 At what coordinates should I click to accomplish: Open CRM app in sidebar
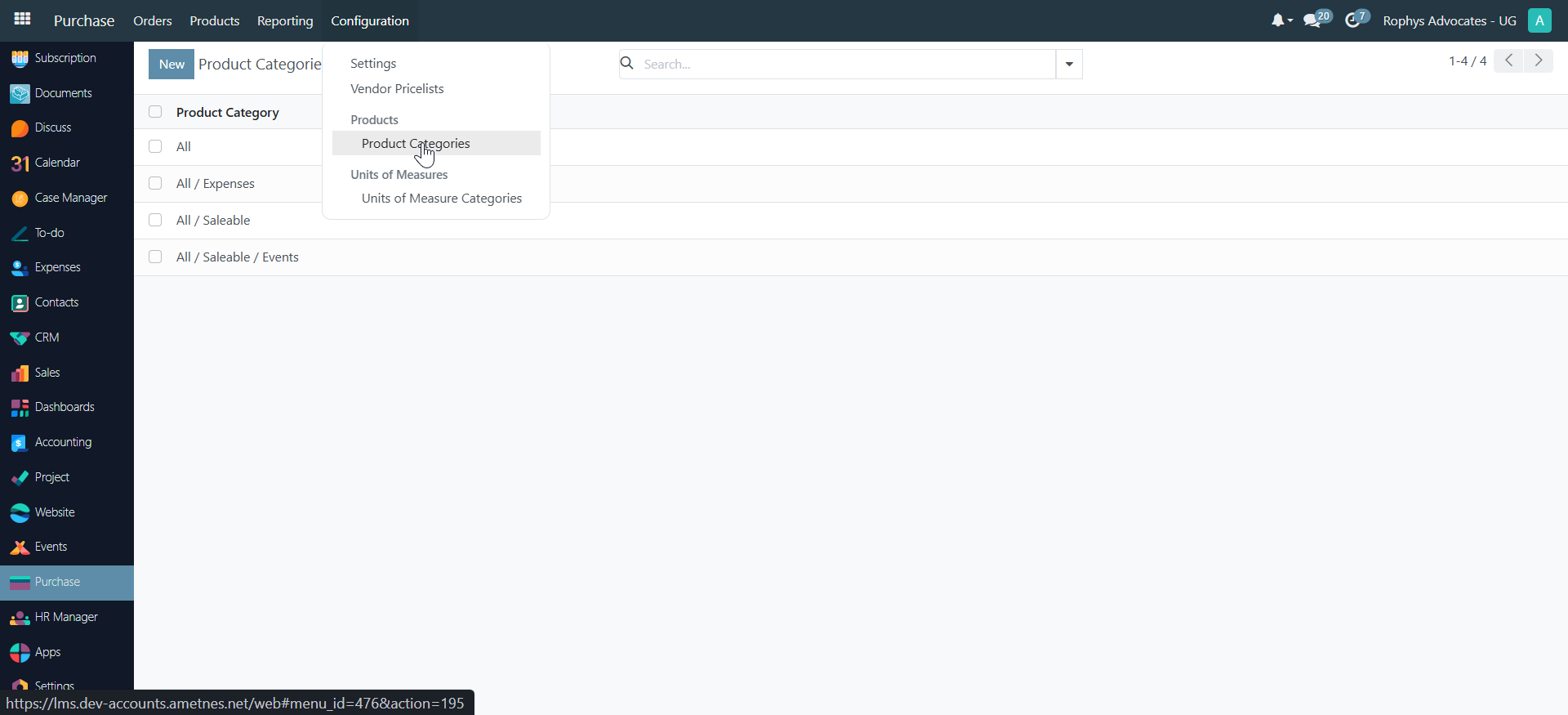67,337
